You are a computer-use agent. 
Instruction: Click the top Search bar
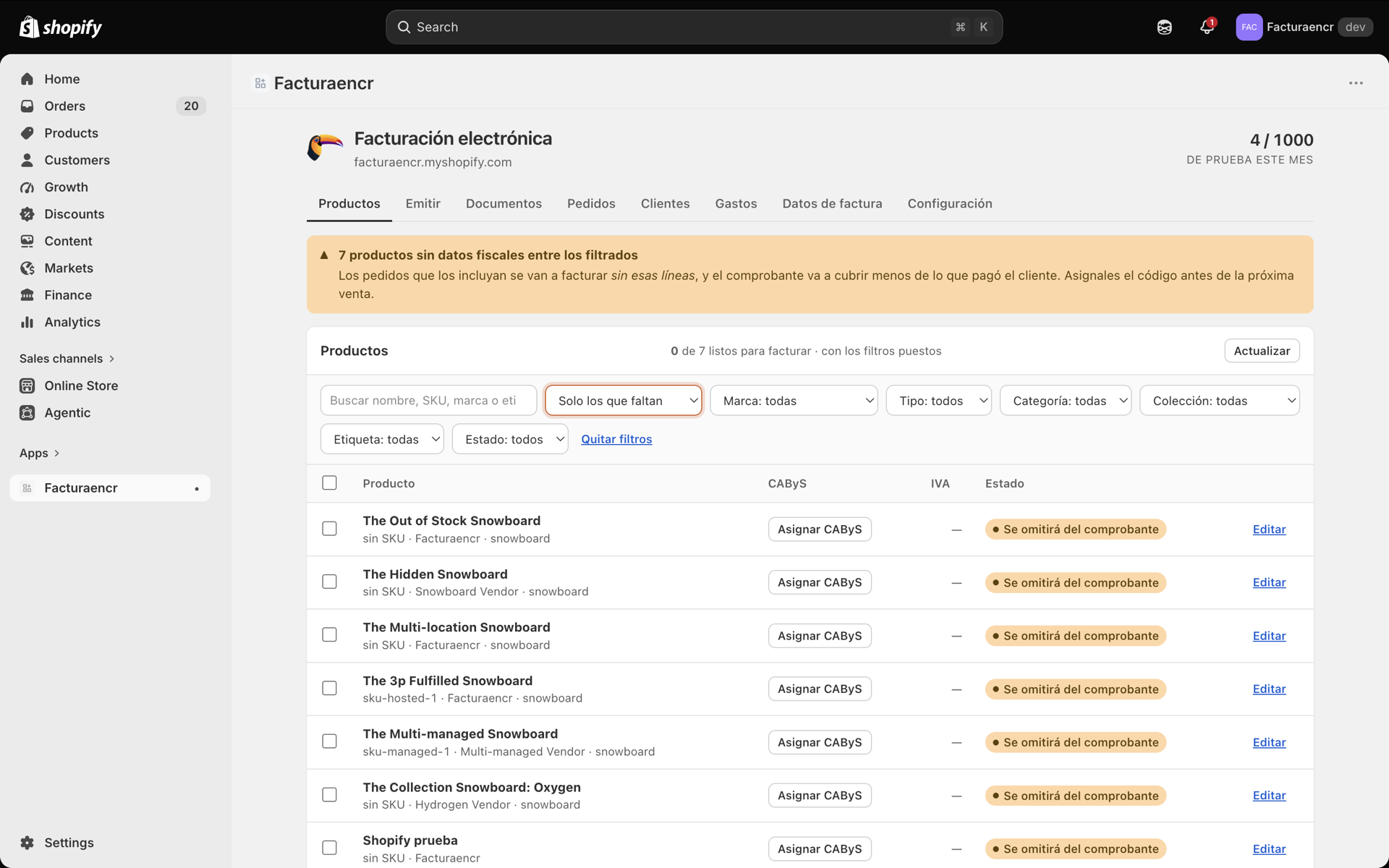[x=694, y=27]
